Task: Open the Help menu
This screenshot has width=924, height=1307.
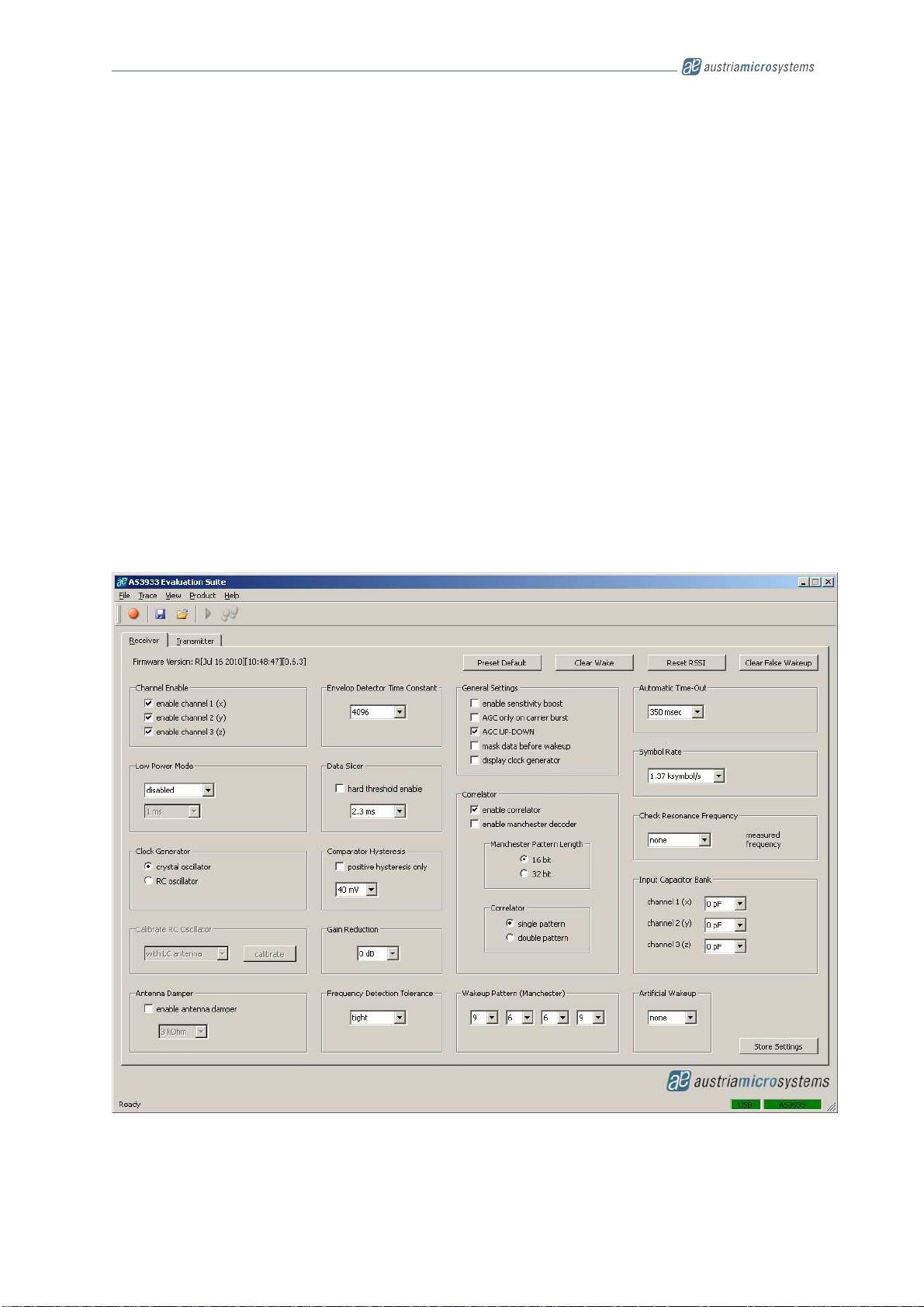Action: [x=232, y=596]
